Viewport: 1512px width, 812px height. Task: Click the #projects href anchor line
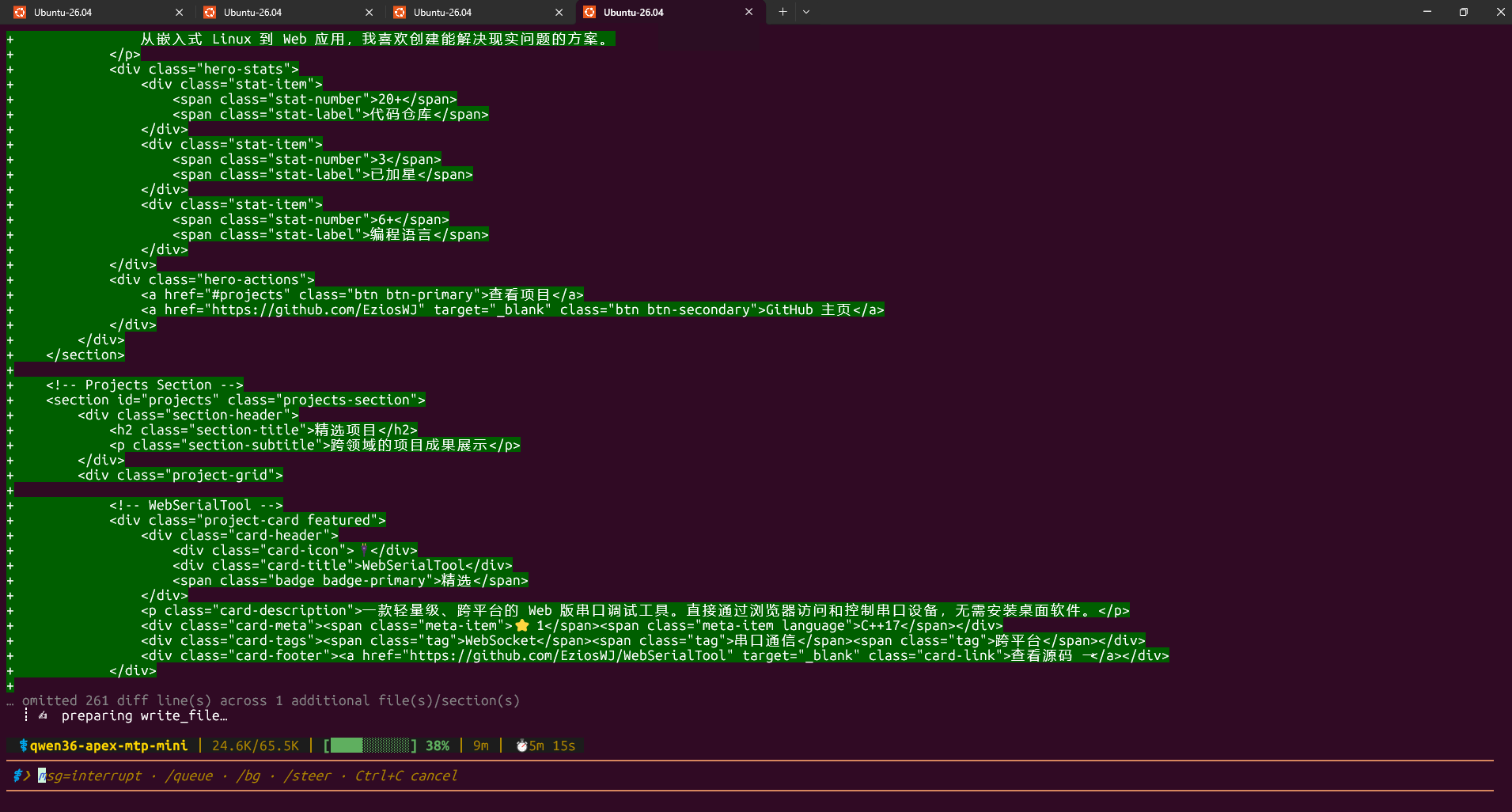(x=362, y=294)
